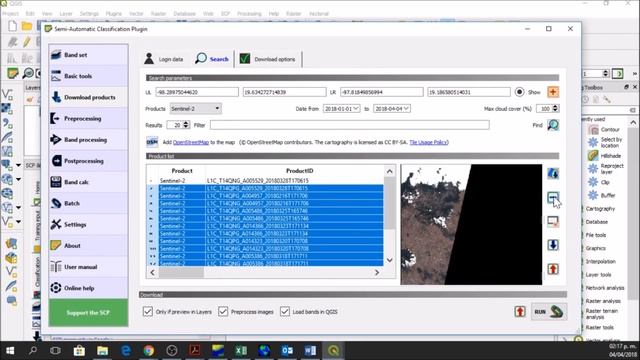
Task: Click the orange plus pointer button
Action: pos(553,92)
